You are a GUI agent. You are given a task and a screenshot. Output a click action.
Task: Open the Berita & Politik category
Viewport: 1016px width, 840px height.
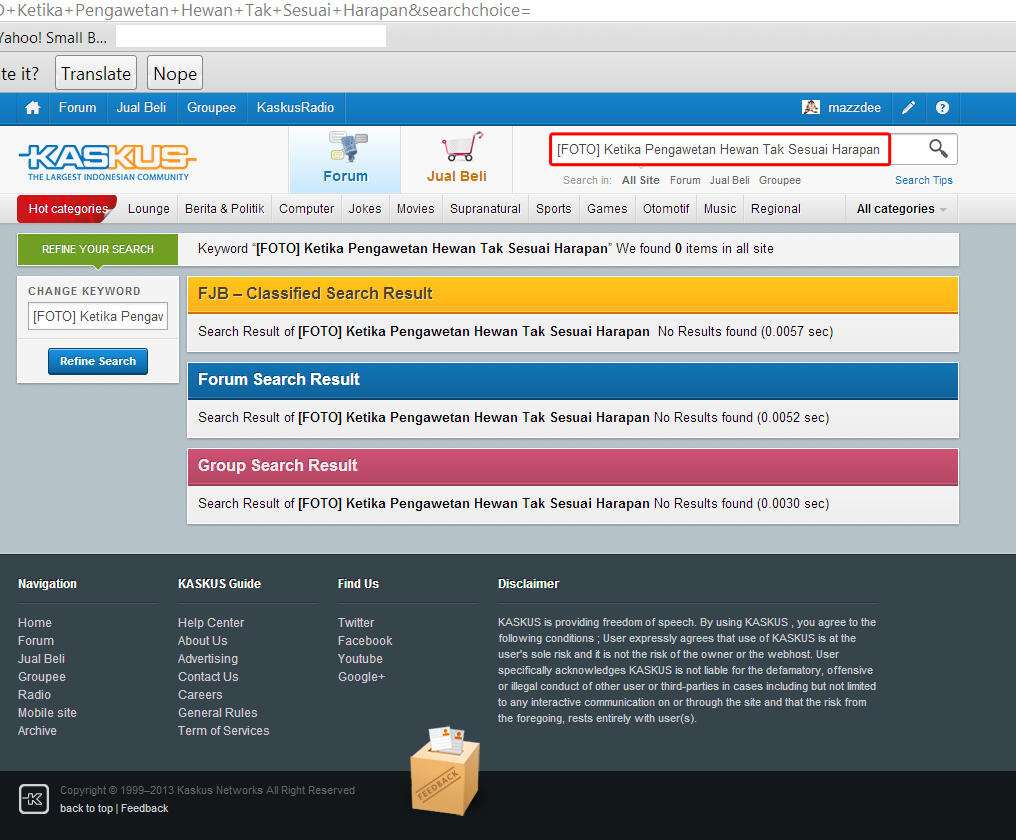pos(224,209)
